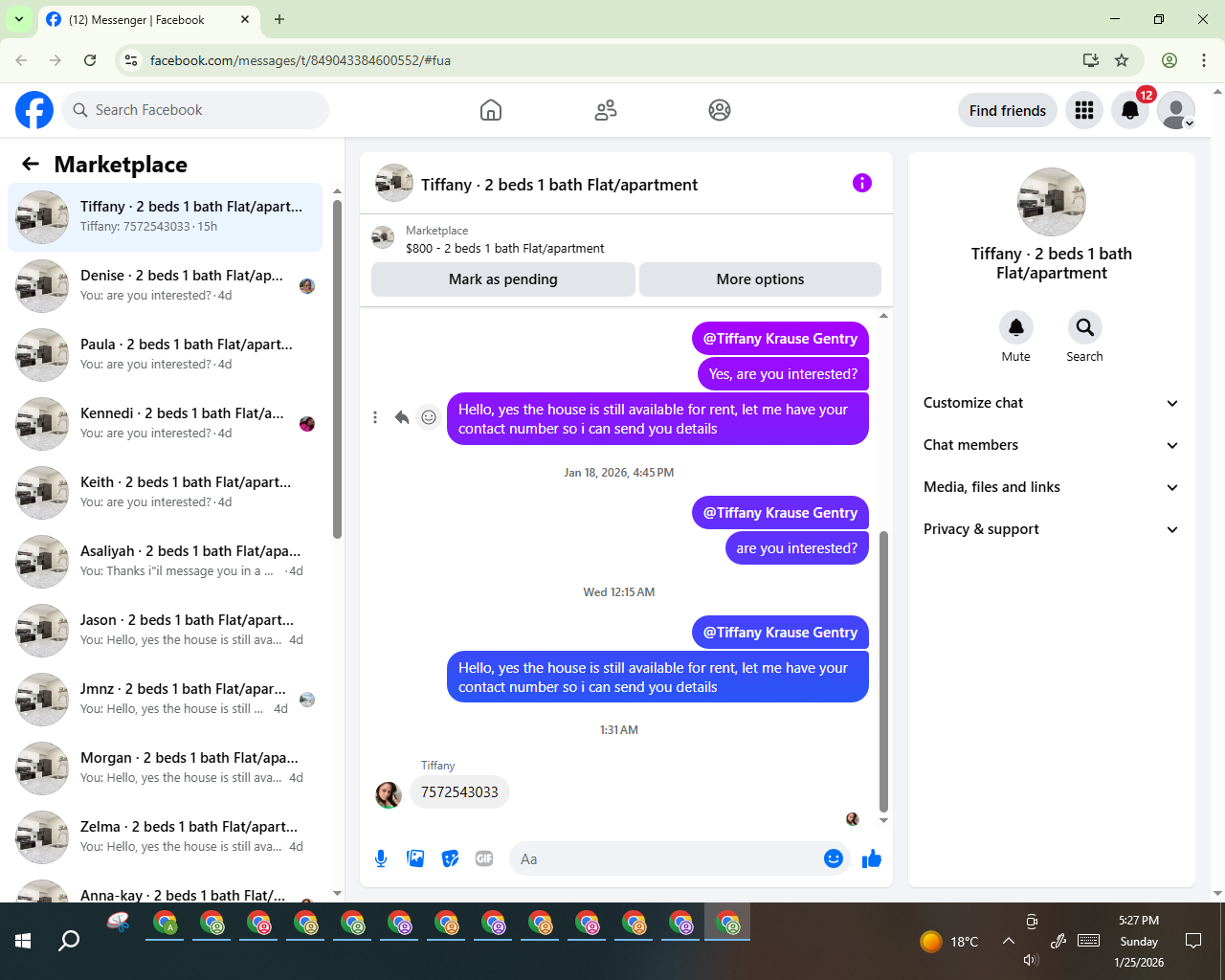Viewport: 1225px width, 980px height.
Task: Click Mark as pending button
Action: pos(503,279)
